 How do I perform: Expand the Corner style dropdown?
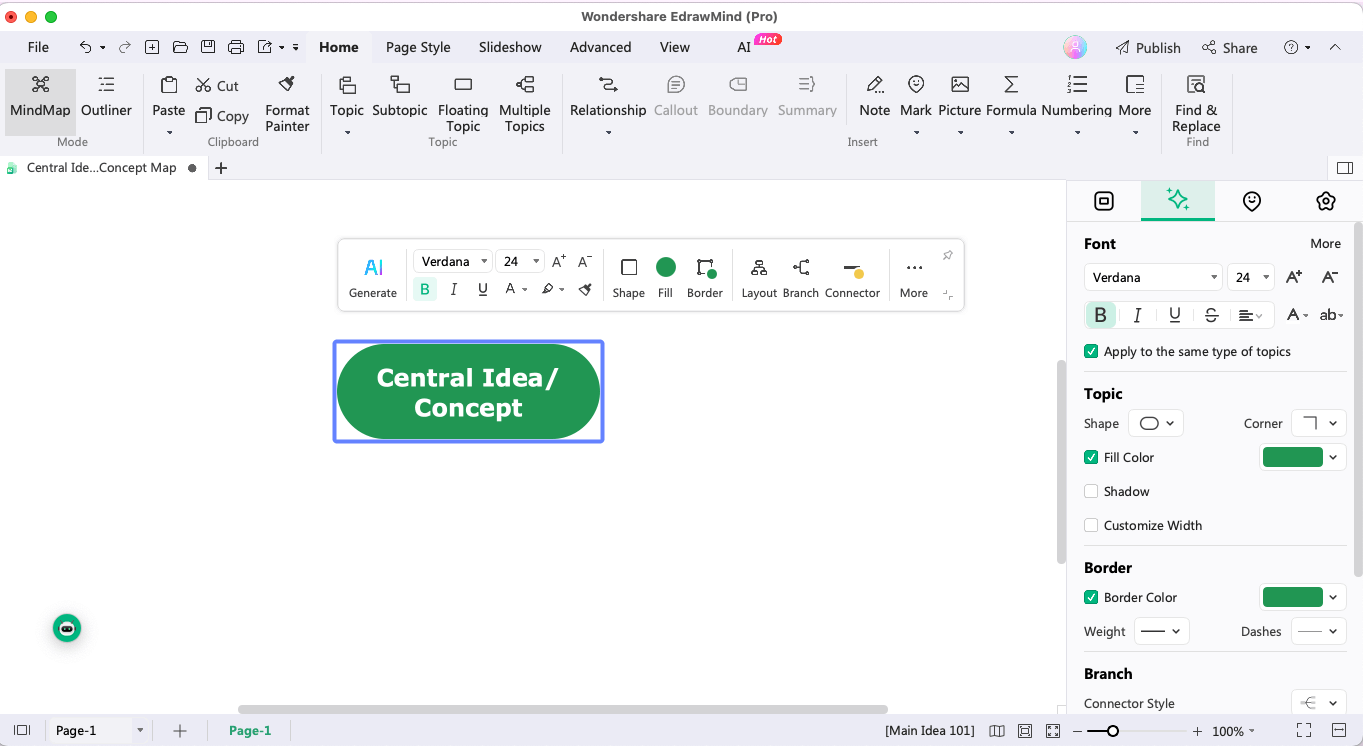1319,423
